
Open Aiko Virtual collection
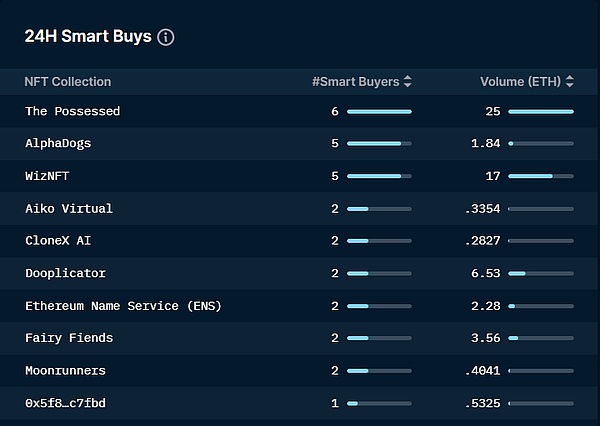pos(69,209)
